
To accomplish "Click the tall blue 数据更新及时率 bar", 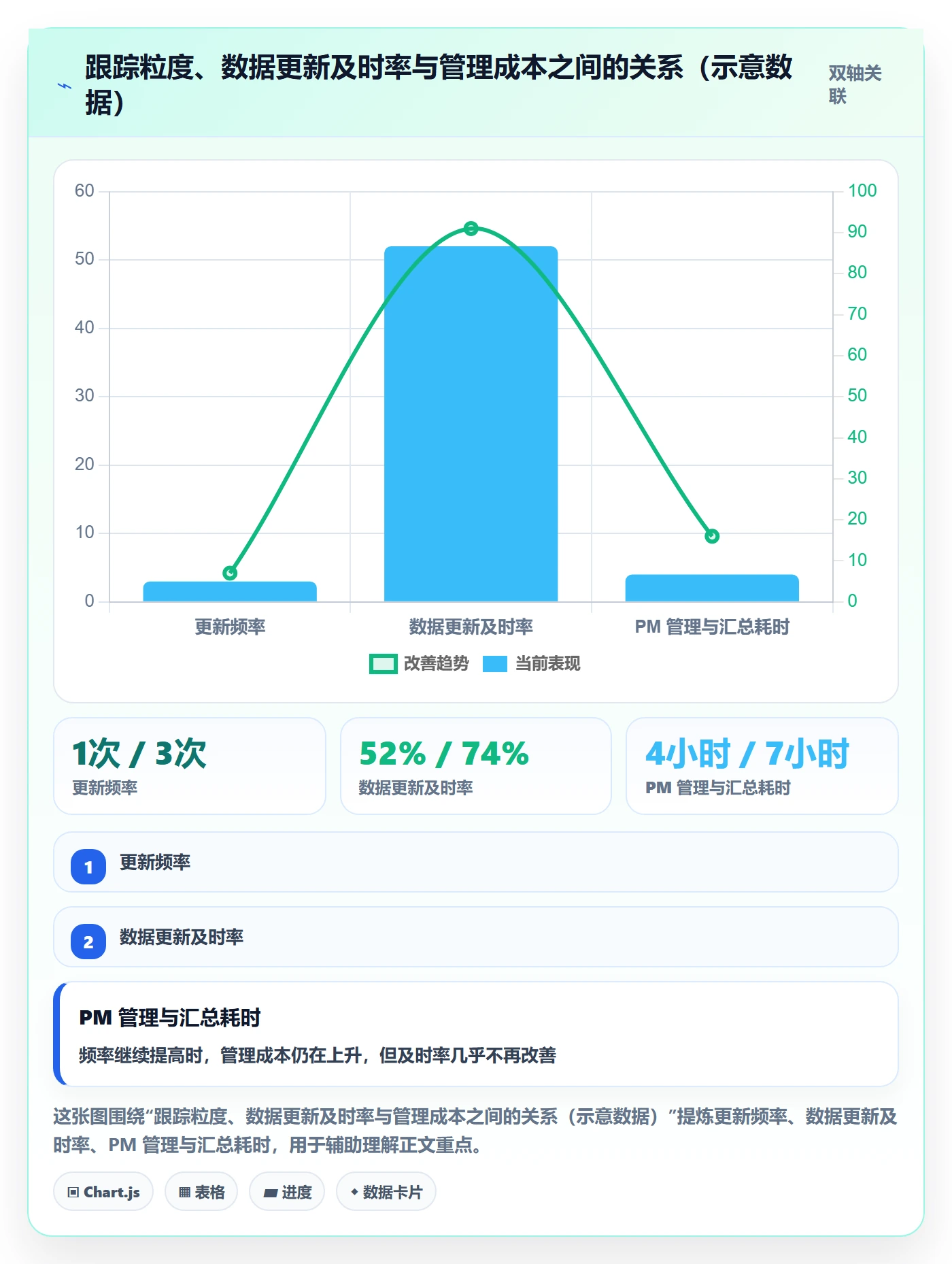I will click(471, 424).
